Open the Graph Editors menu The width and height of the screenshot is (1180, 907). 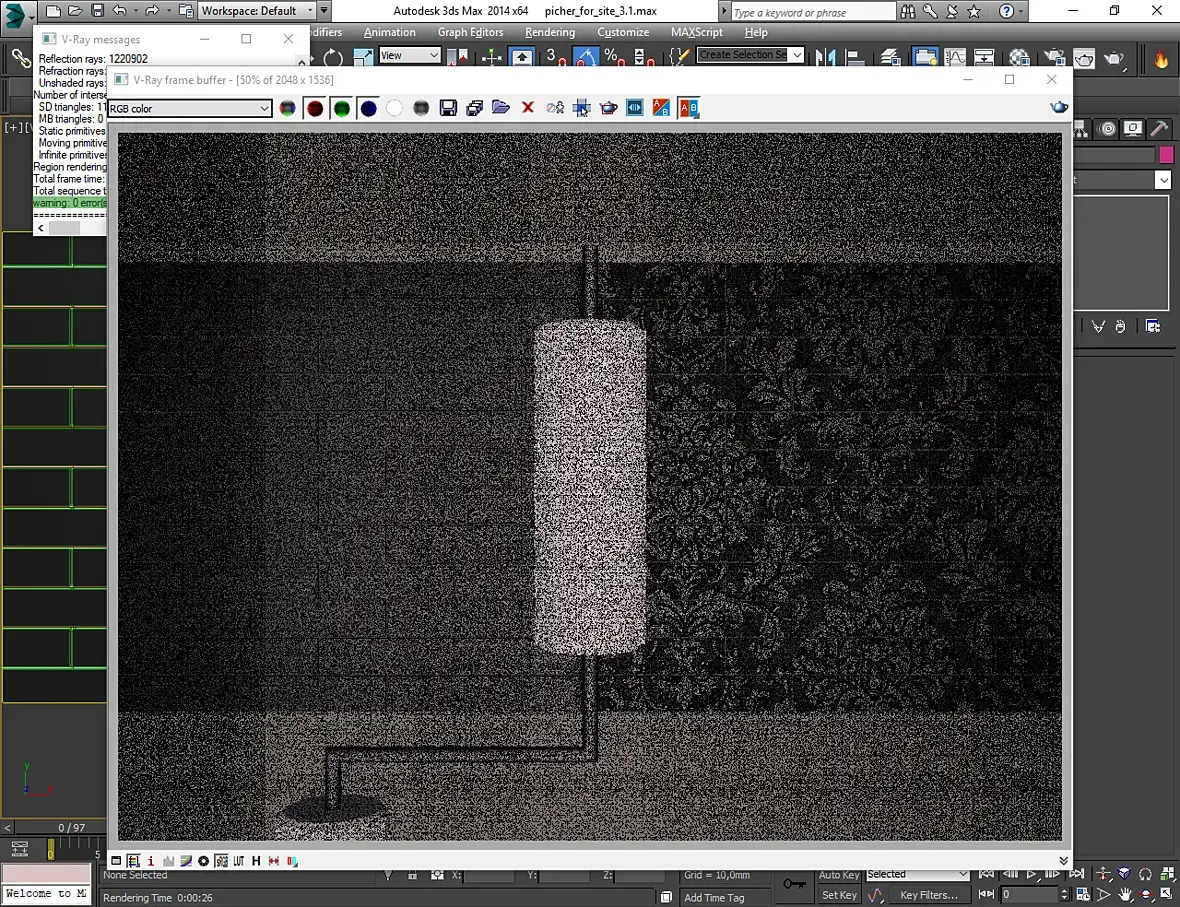tap(470, 32)
